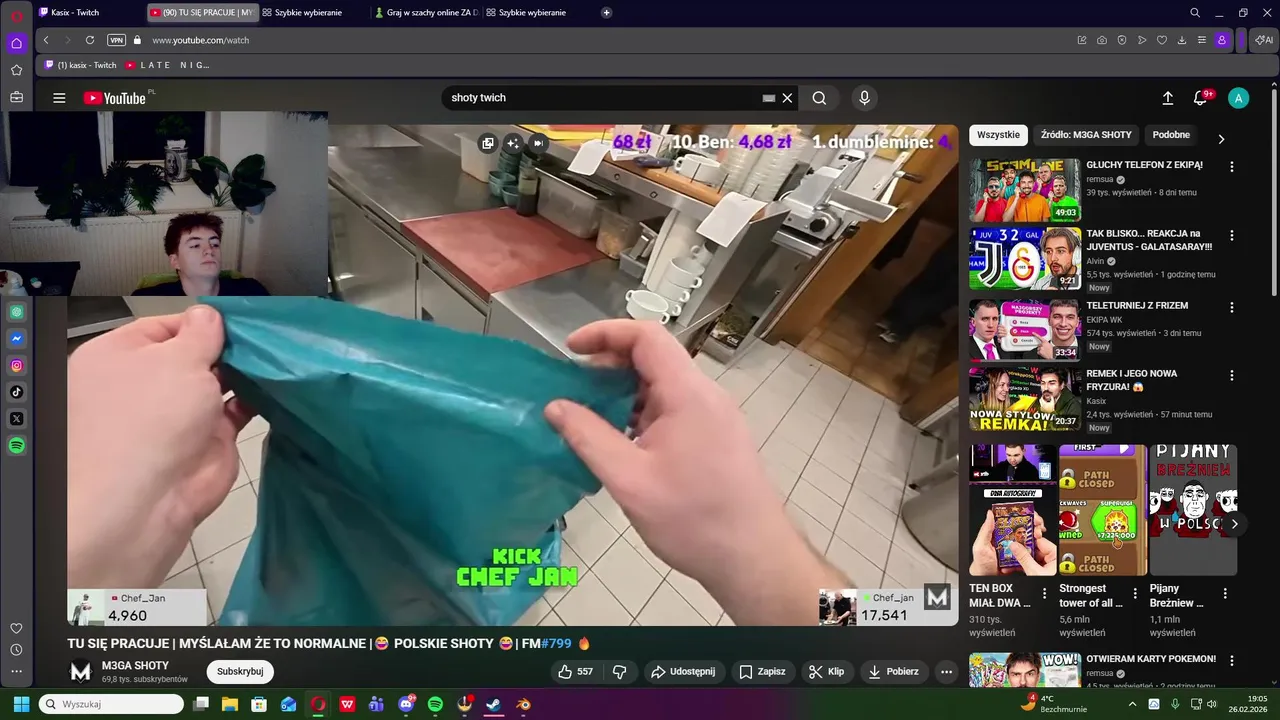This screenshot has height=720, width=1280.
Task: Open Spotify from Windows taskbar
Action: coord(435,704)
